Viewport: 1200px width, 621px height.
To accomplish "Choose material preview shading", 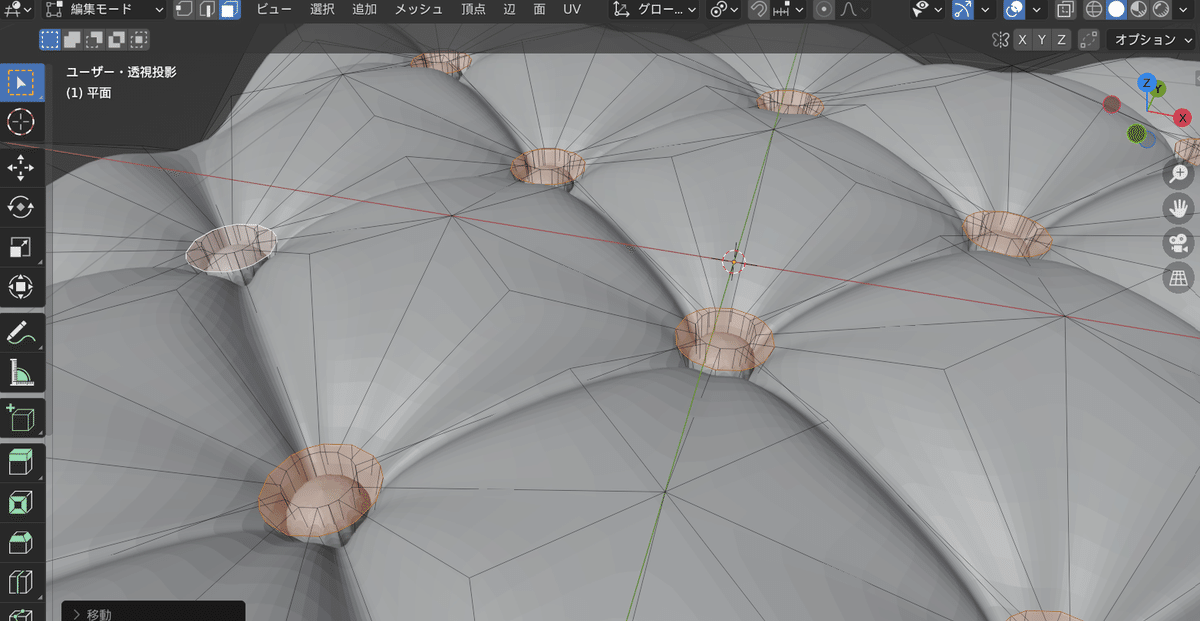I will tap(1138, 10).
